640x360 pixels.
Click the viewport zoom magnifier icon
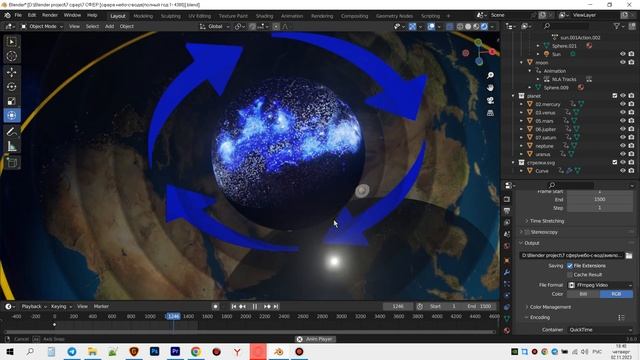tap(490, 75)
